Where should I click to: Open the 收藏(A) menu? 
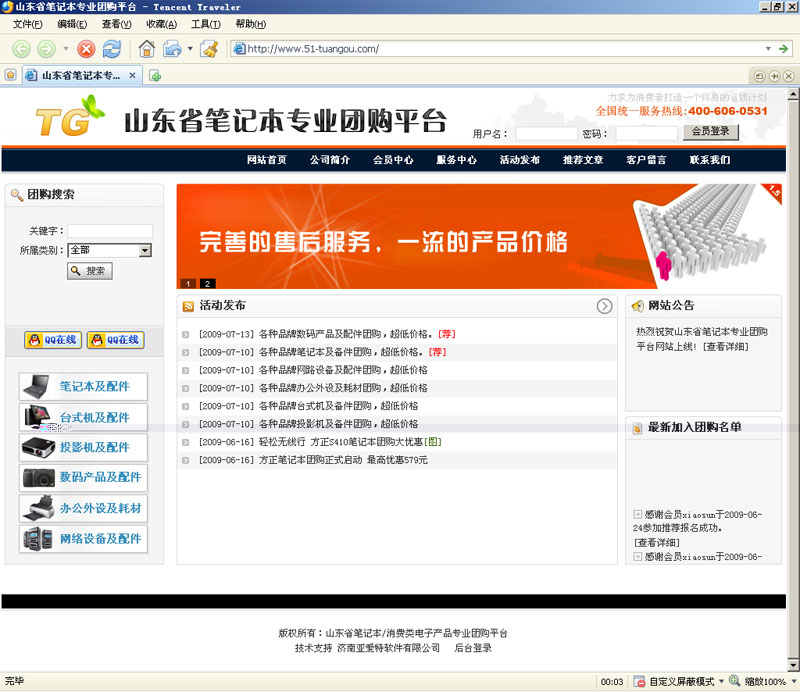pos(161,24)
